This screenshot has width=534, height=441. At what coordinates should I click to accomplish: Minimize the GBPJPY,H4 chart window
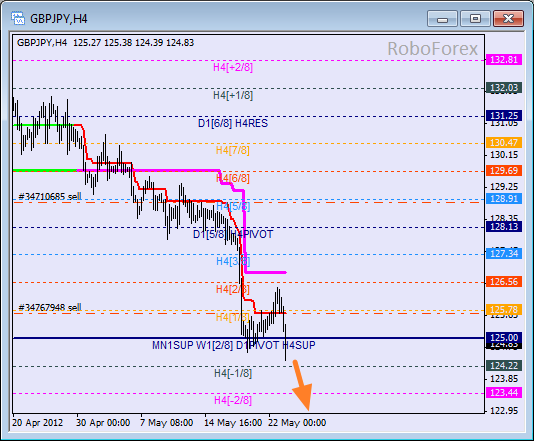(442, 18)
